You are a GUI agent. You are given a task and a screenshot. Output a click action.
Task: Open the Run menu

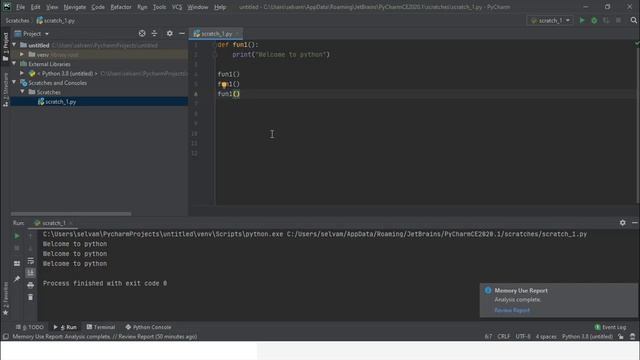click(142, 7)
